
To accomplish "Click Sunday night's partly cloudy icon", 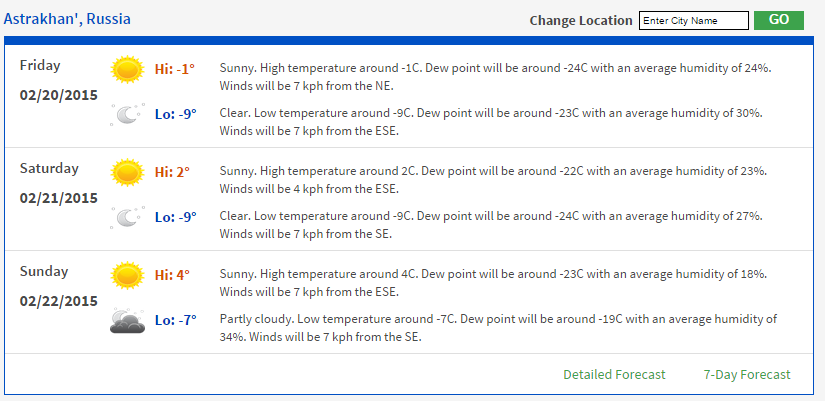I will pos(127,321).
